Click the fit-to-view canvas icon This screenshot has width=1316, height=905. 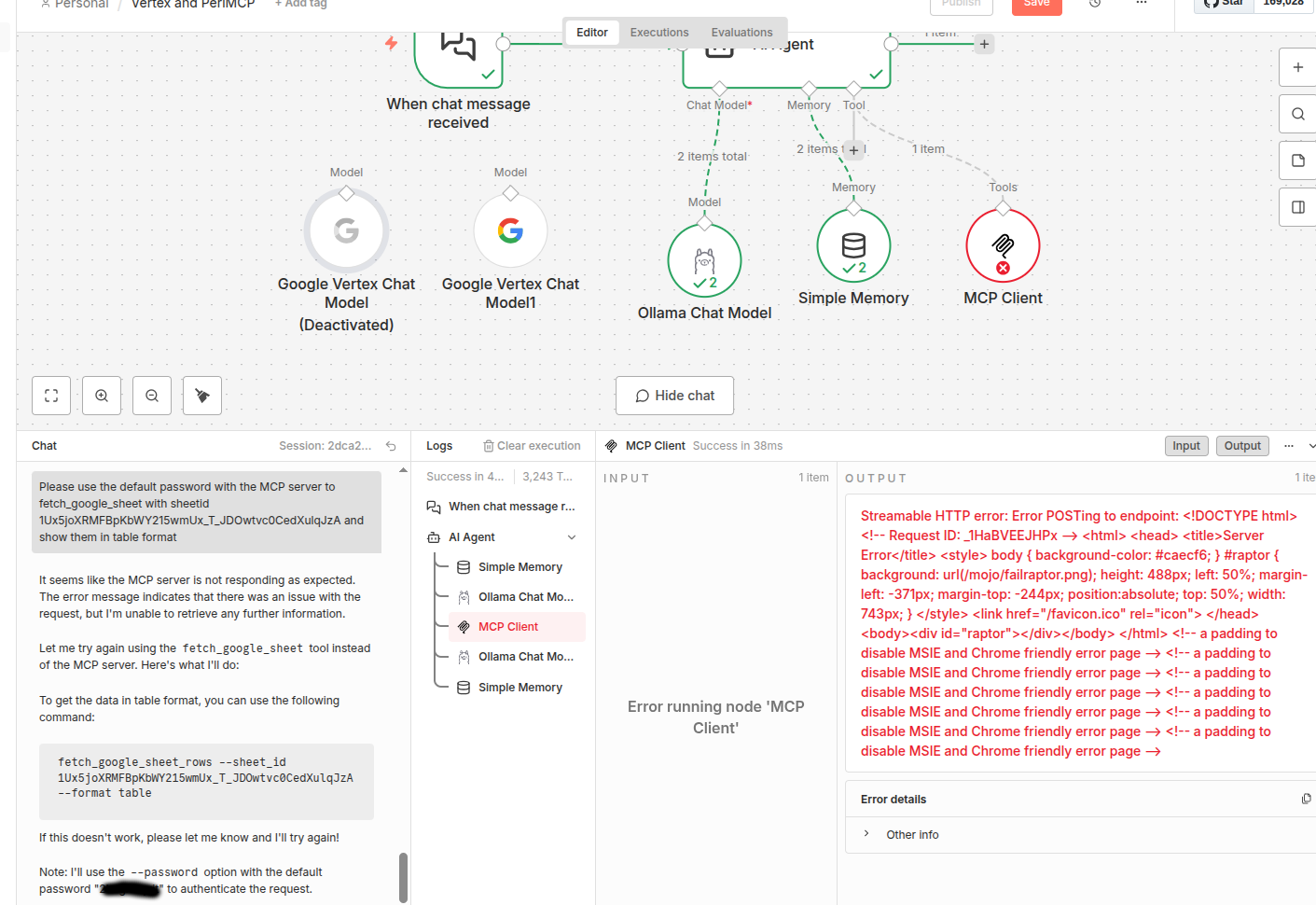(51, 396)
